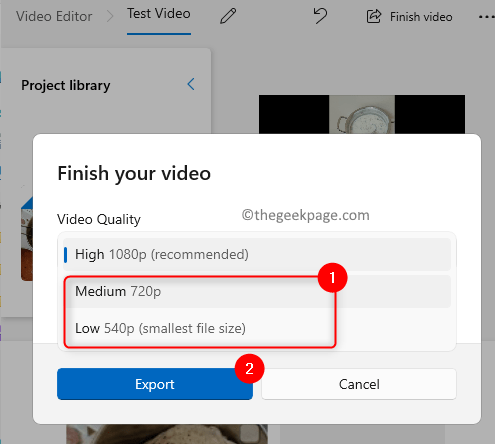Choose Medium 720p video quality
This screenshot has width=495, height=444.
[257, 291]
